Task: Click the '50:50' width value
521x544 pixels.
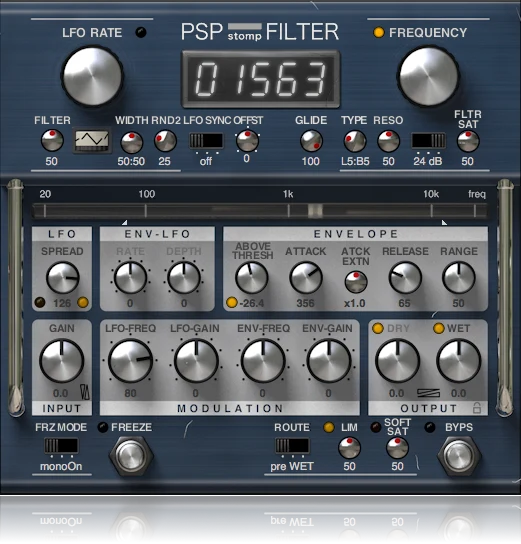Action: tap(131, 161)
